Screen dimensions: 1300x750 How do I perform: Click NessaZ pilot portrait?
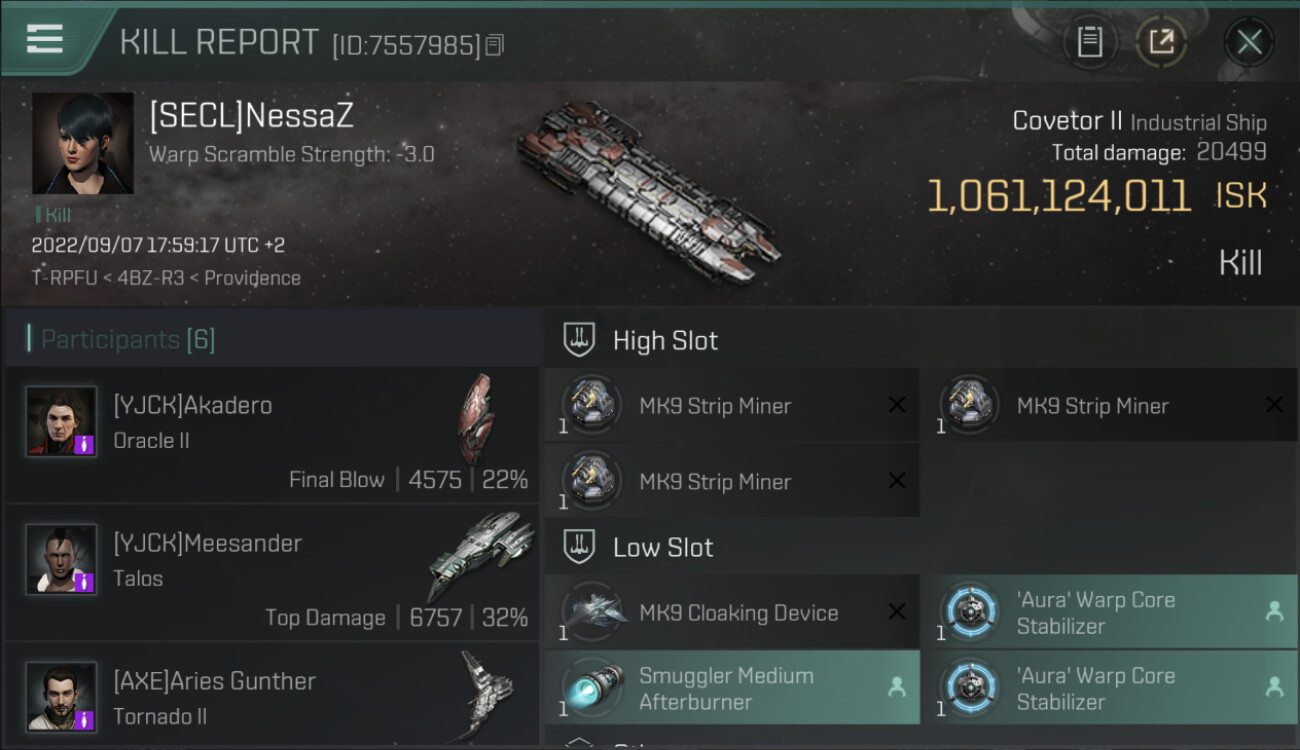pos(83,143)
